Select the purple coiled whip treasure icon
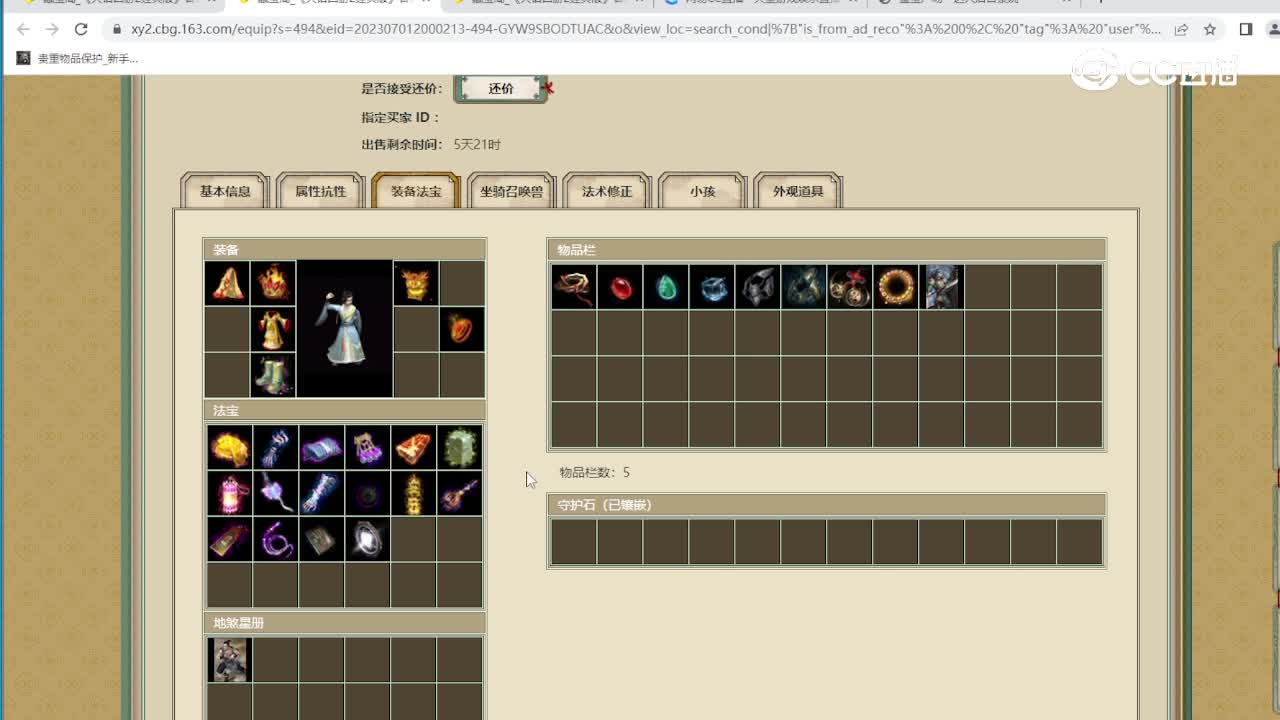The image size is (1280, 720). 275,539
